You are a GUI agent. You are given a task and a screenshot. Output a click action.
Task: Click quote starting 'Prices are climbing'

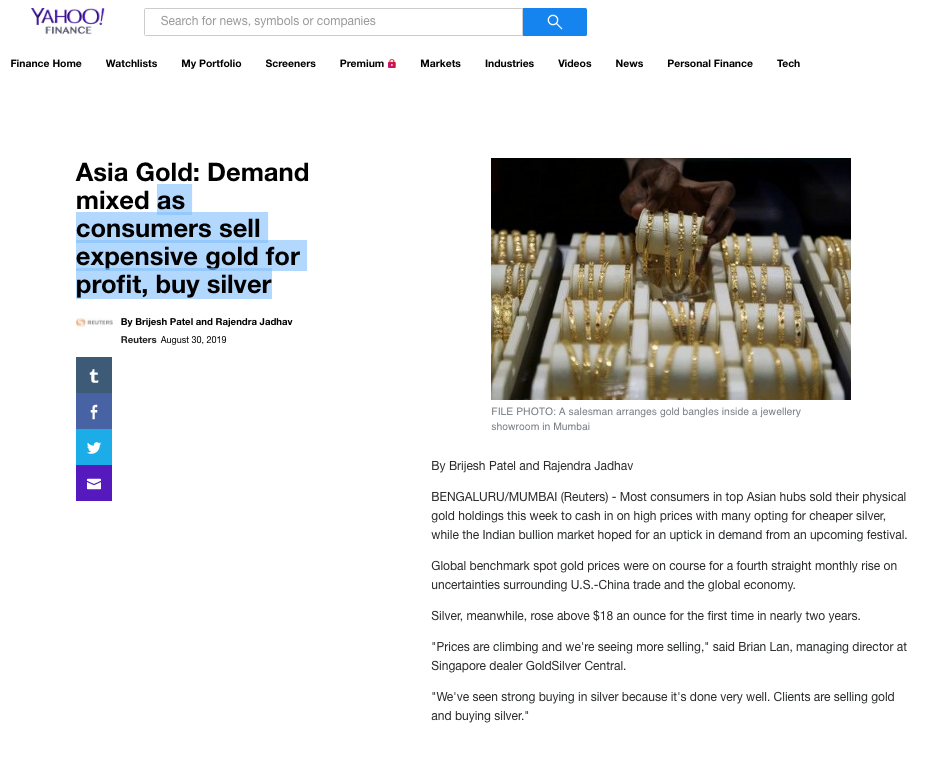tap(669, 656)
